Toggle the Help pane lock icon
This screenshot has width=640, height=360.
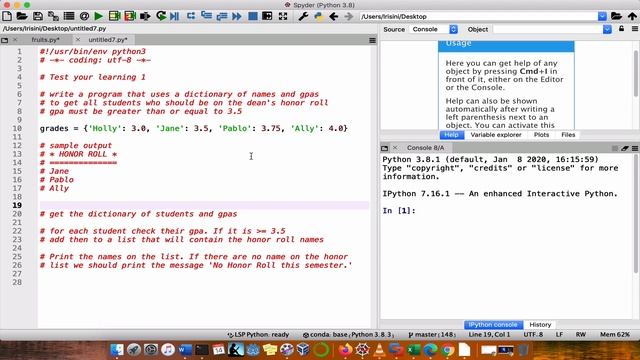[x=621, y=29]
